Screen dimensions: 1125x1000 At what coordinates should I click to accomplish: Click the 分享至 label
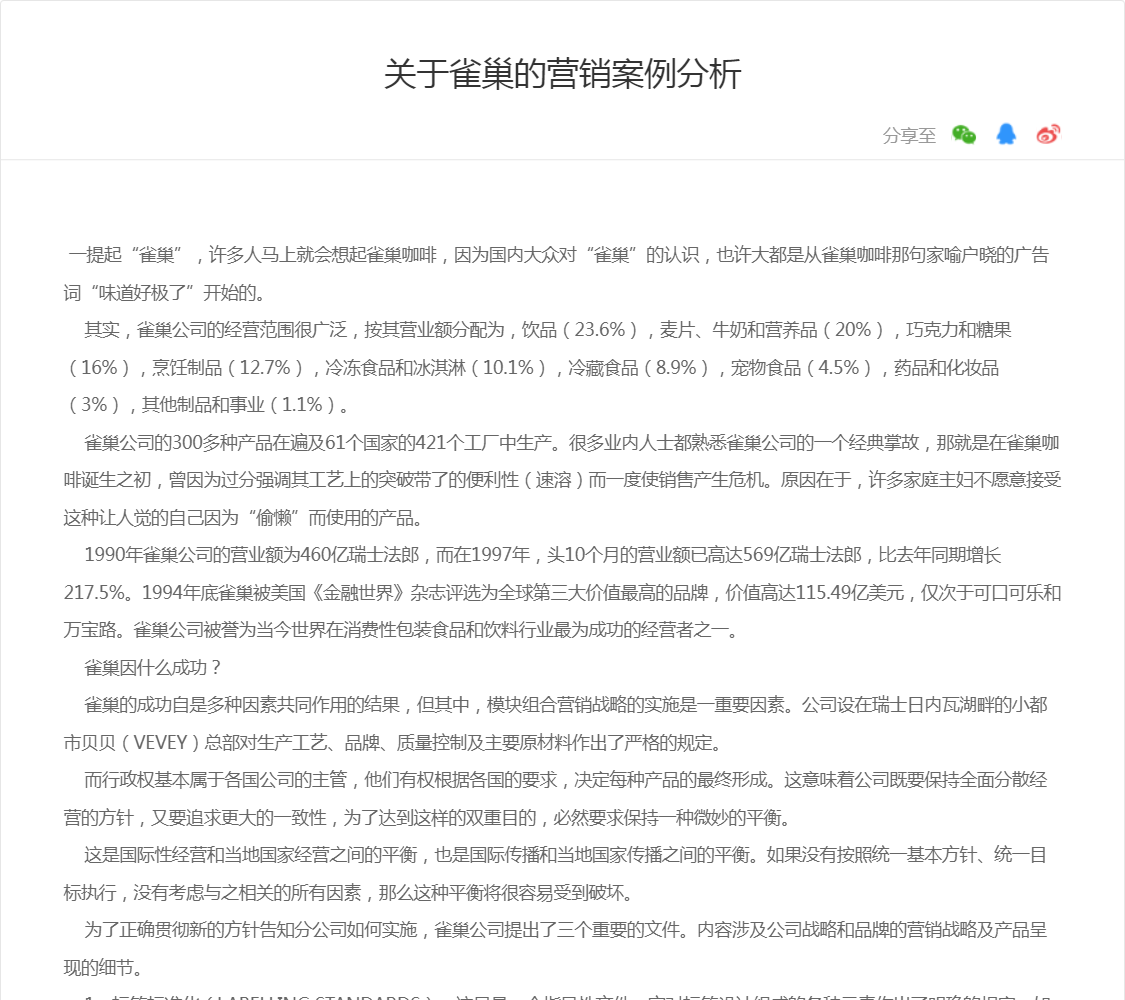(x=909, y=136)
